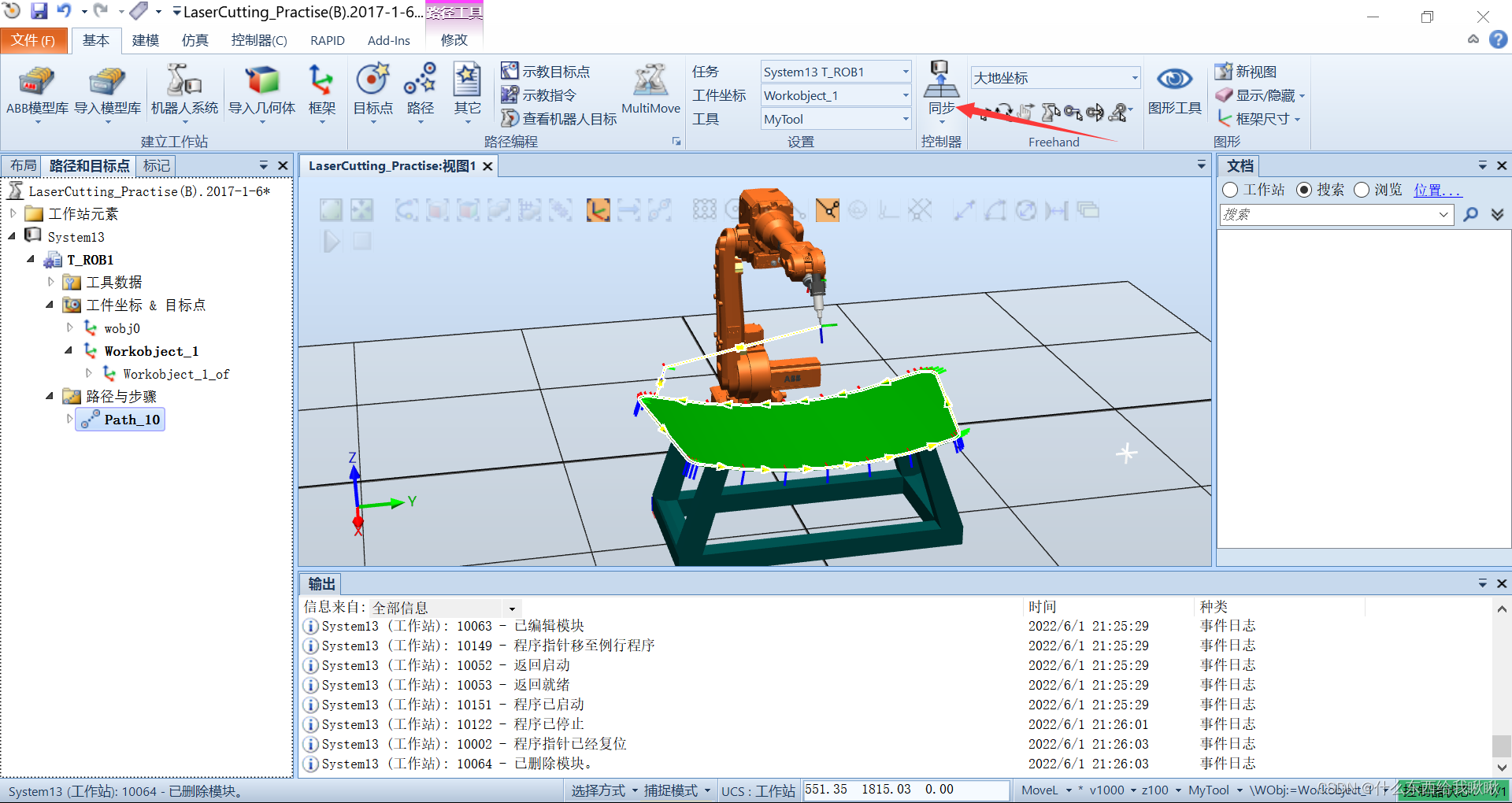Screen dimensions: 1512x803
Task: Open the RAPID ribbon tab
Action: tap(328, 40)
